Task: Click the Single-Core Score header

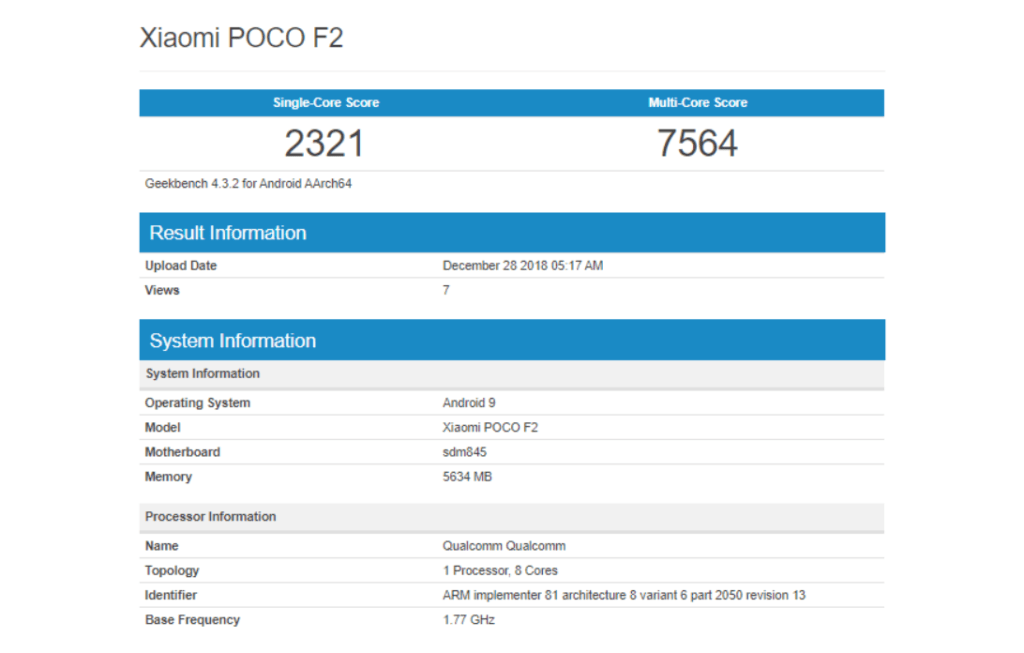Action: coord(326,103)
